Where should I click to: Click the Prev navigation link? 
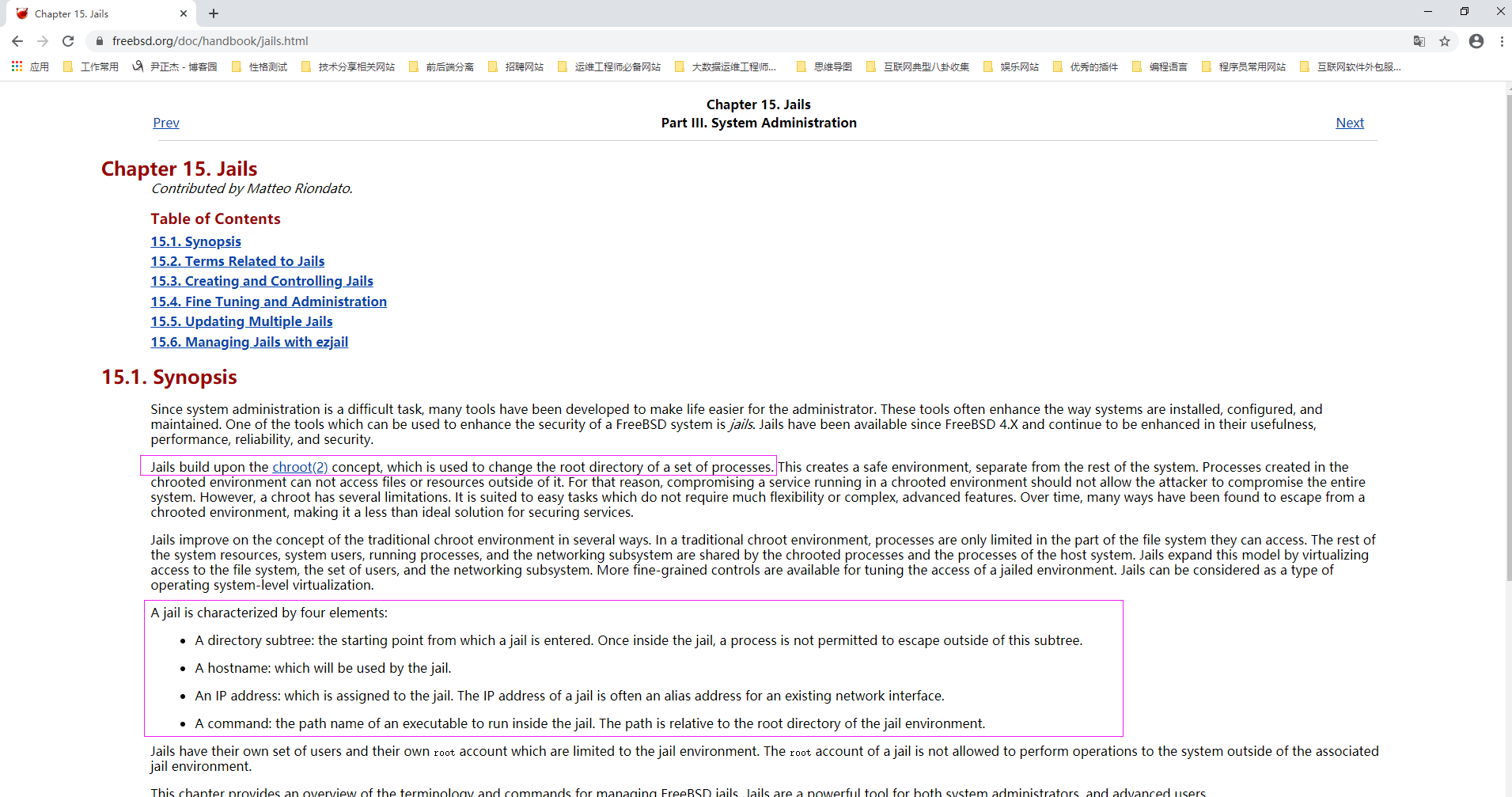(x=166, y=123)
